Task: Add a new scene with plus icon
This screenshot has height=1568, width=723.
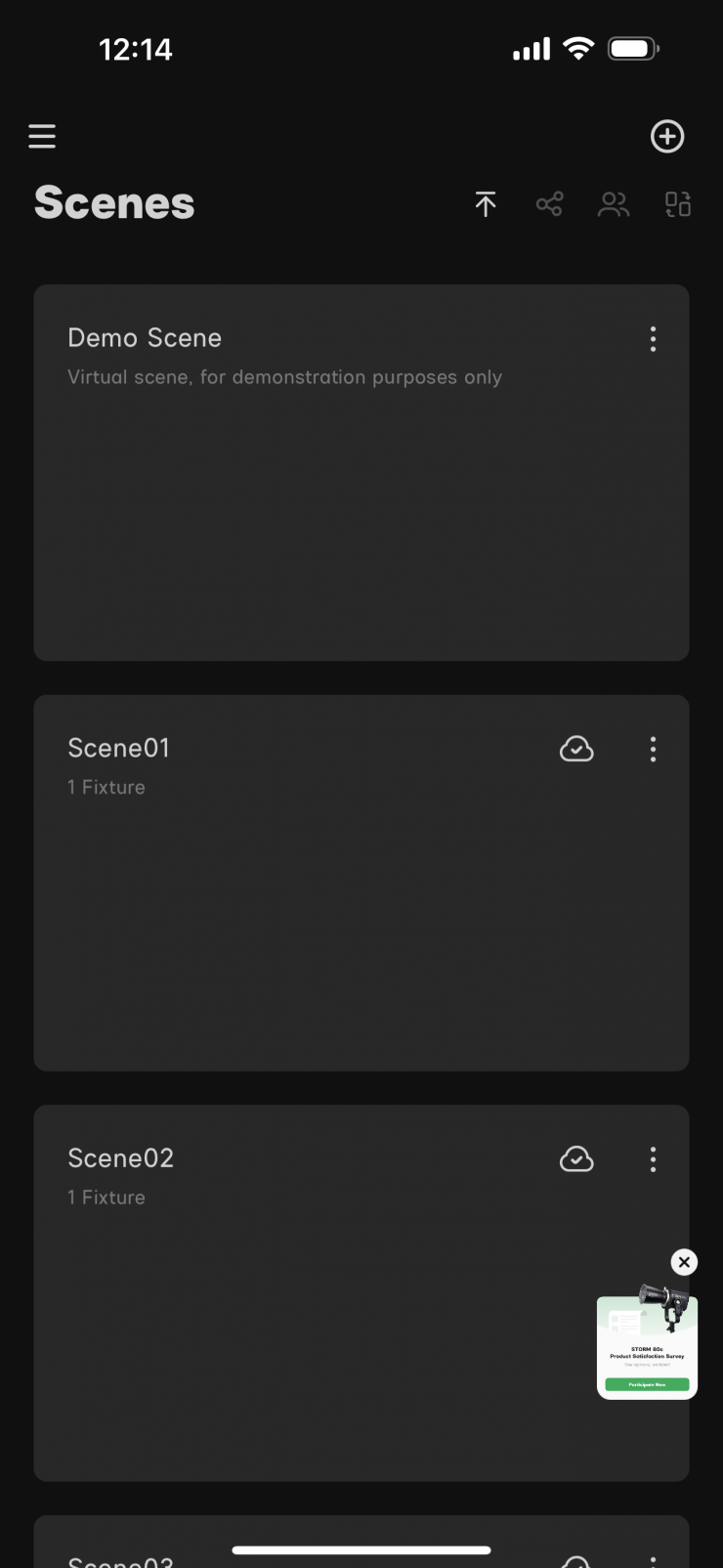Action: coord(667,137)
